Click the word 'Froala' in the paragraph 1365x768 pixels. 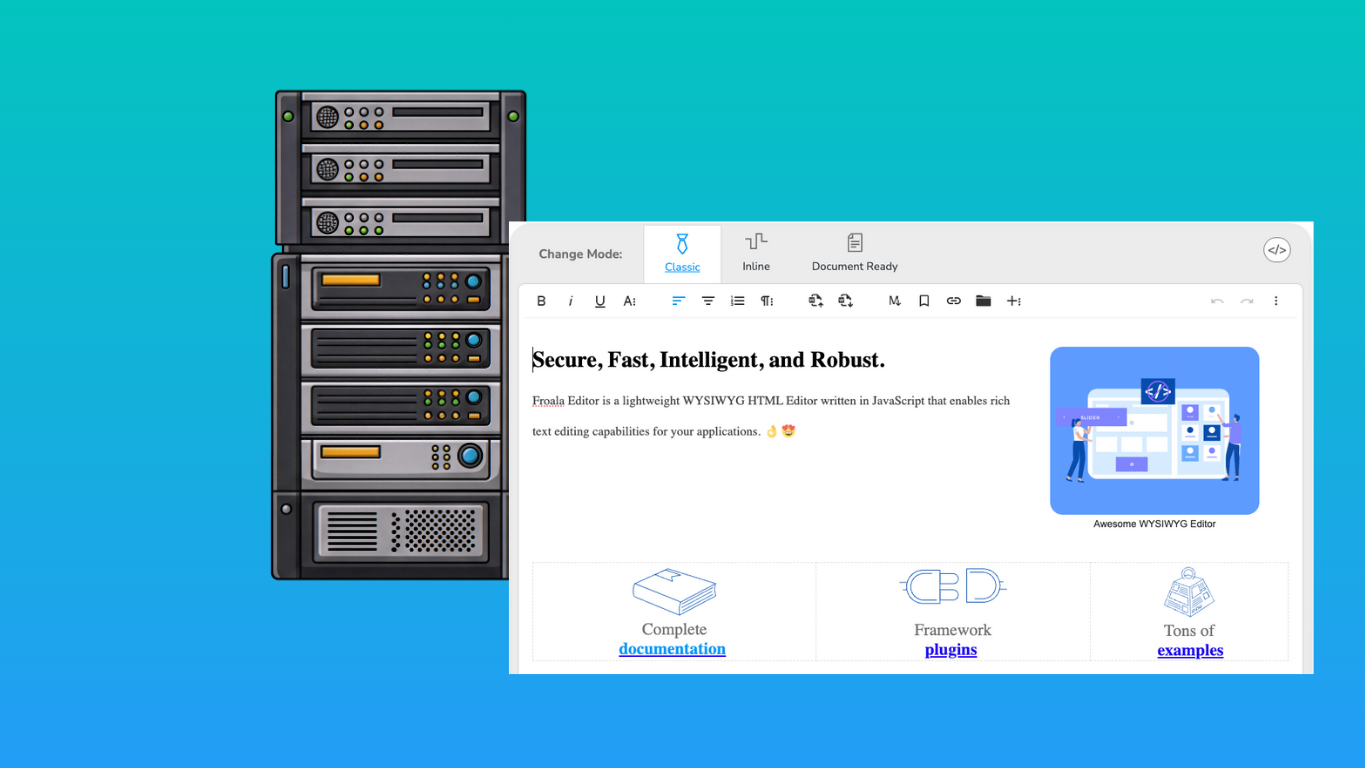(548, 401)
